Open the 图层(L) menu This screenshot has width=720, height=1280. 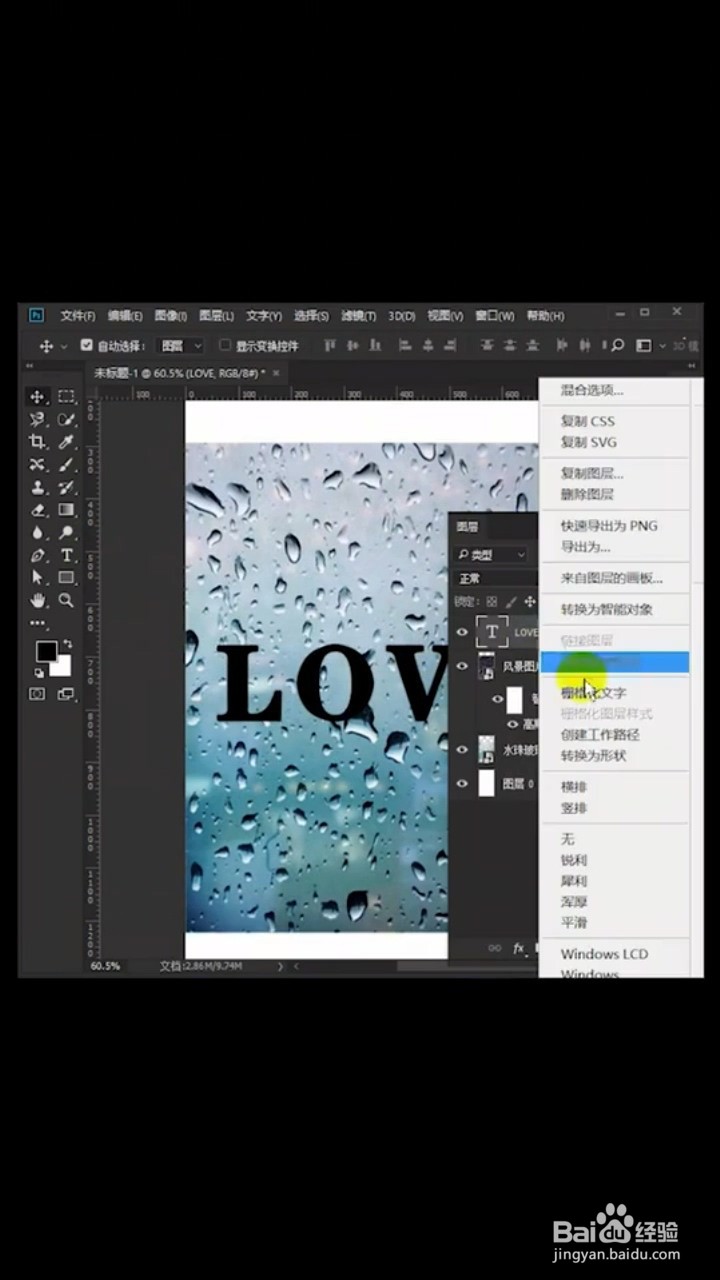(x=216, y=316)
